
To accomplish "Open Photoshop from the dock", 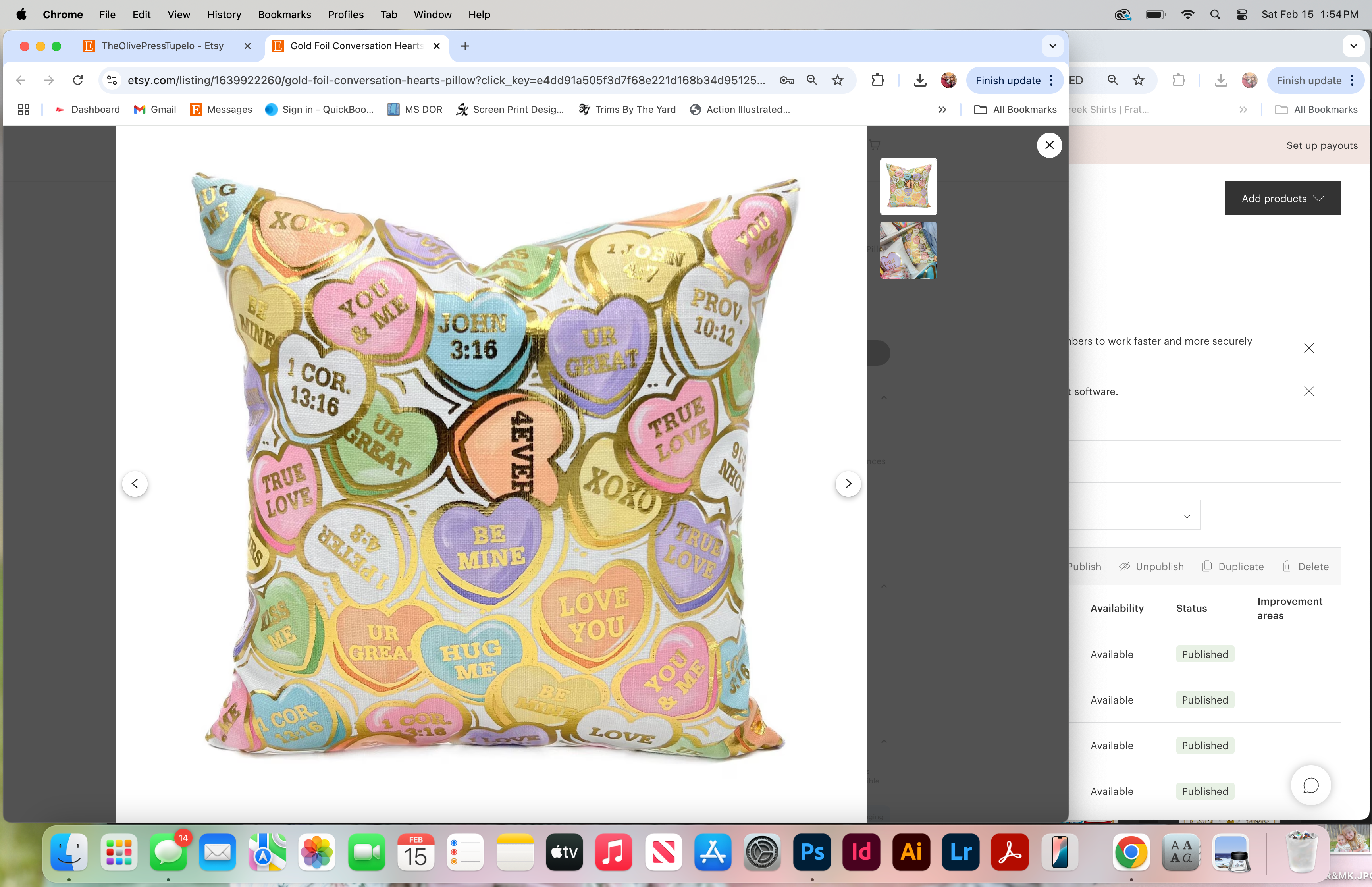I will tap(812, 852).
